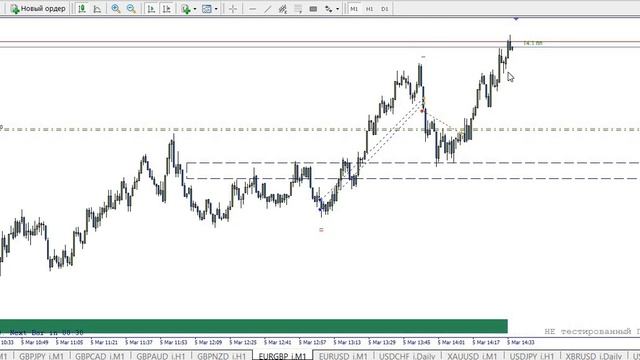Screen dimensions: 640x360
Task: Expand the indicators dropdown arrow
Action: tap(195, 9)
